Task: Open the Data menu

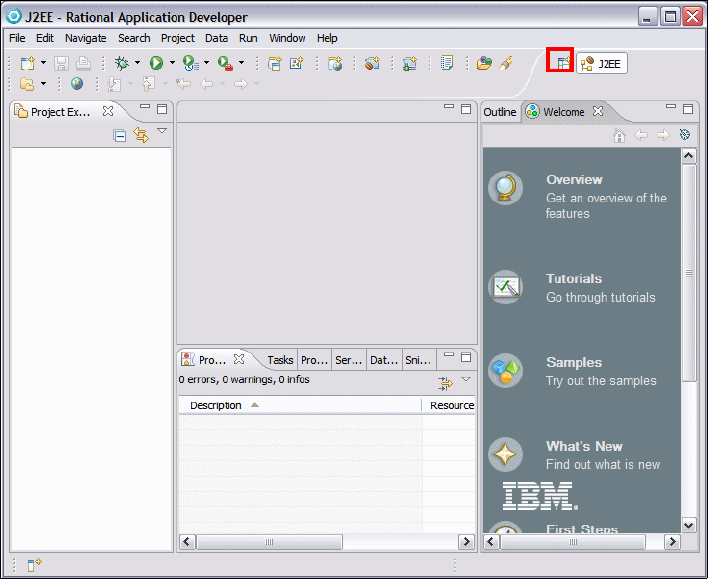Action: (216, 38)
